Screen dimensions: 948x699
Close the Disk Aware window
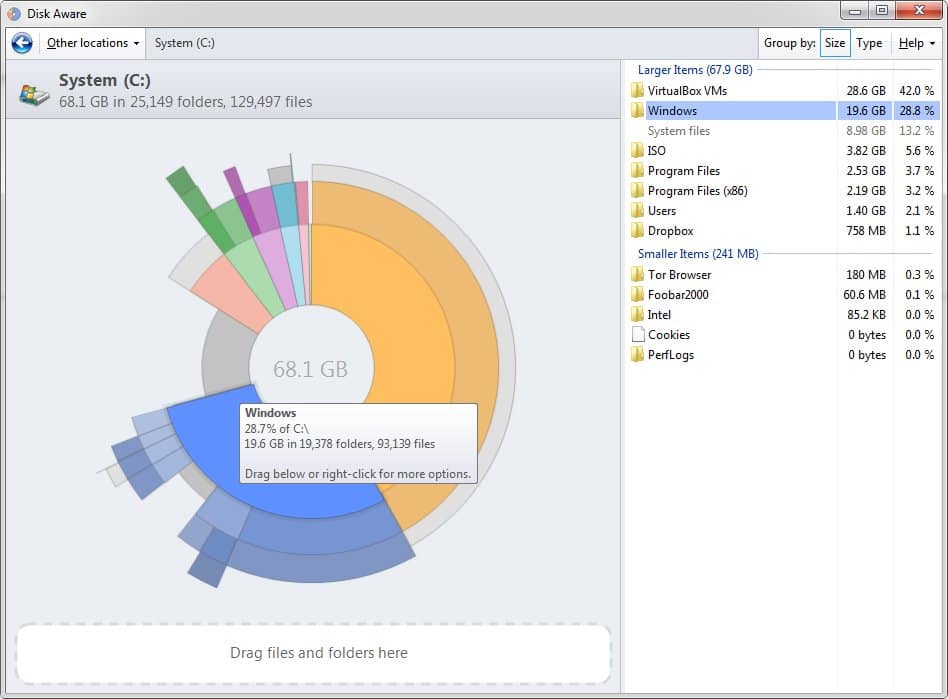click(x=919, y=11)
